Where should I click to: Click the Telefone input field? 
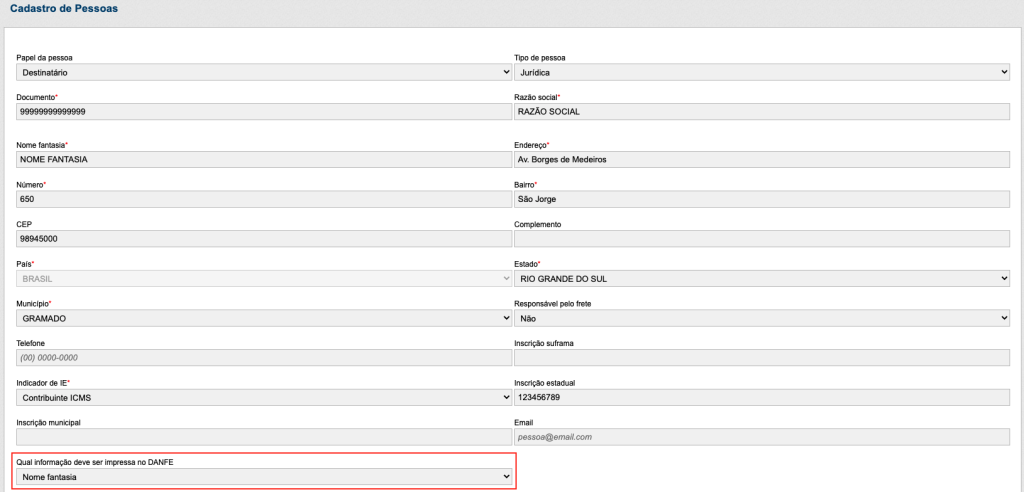click(264, 357)
